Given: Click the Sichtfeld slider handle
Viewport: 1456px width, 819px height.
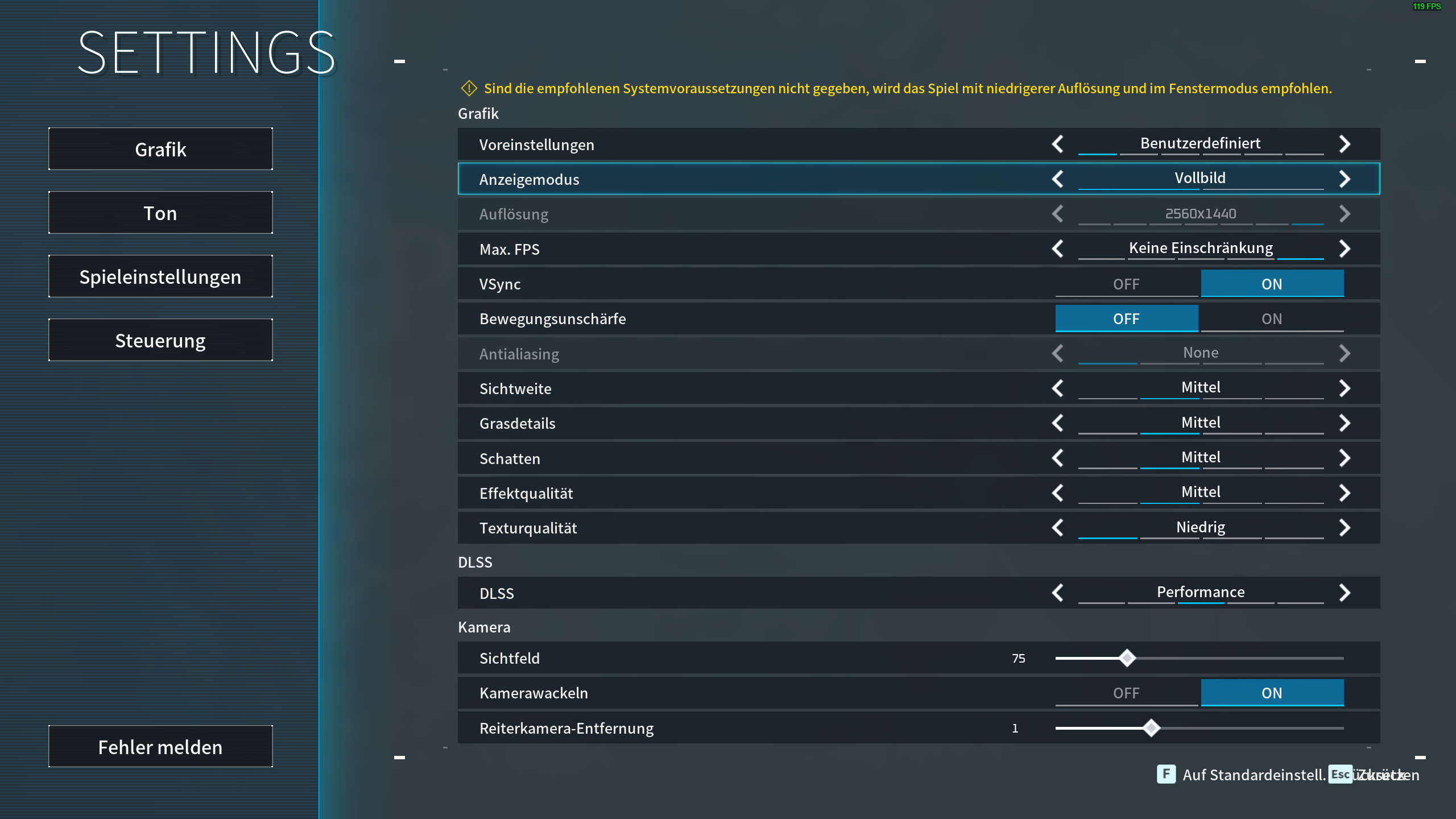Looking at the screenshot, I should pyautogui.click(x=1127, y=658).
